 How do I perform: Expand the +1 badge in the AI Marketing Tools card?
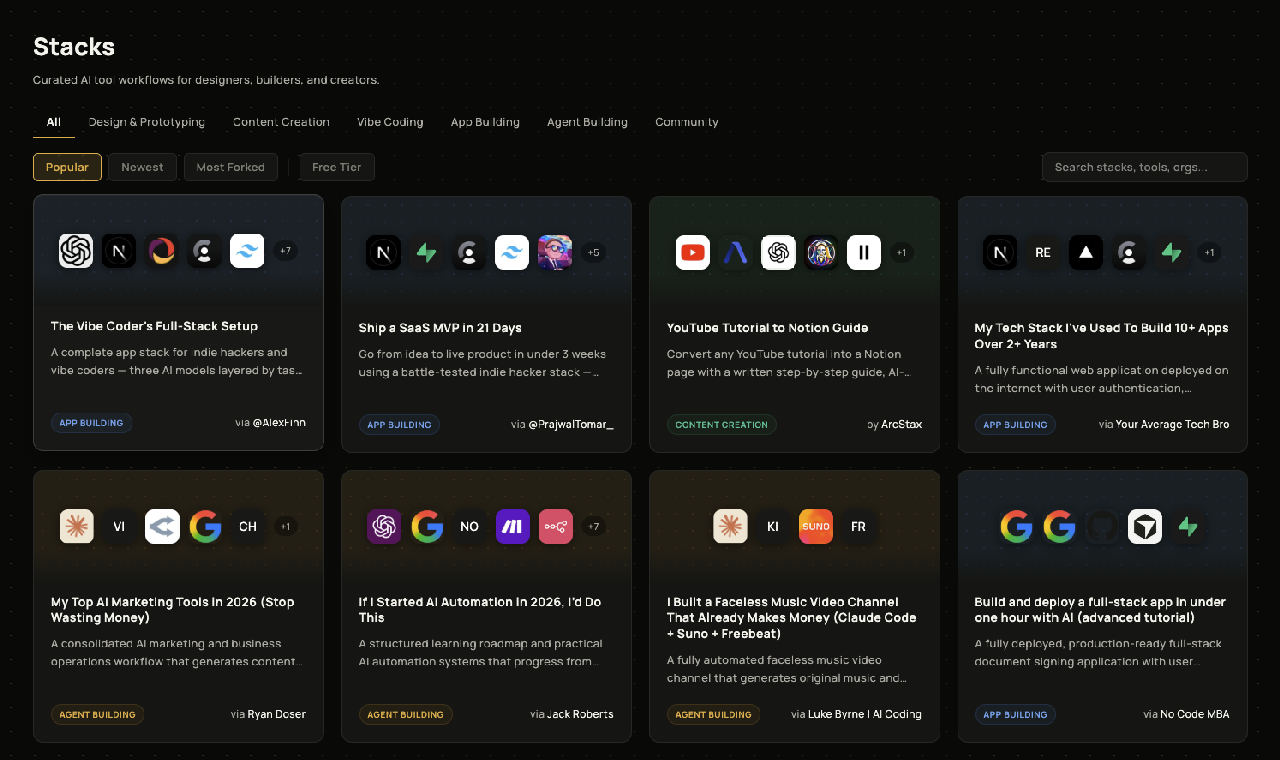285,526
